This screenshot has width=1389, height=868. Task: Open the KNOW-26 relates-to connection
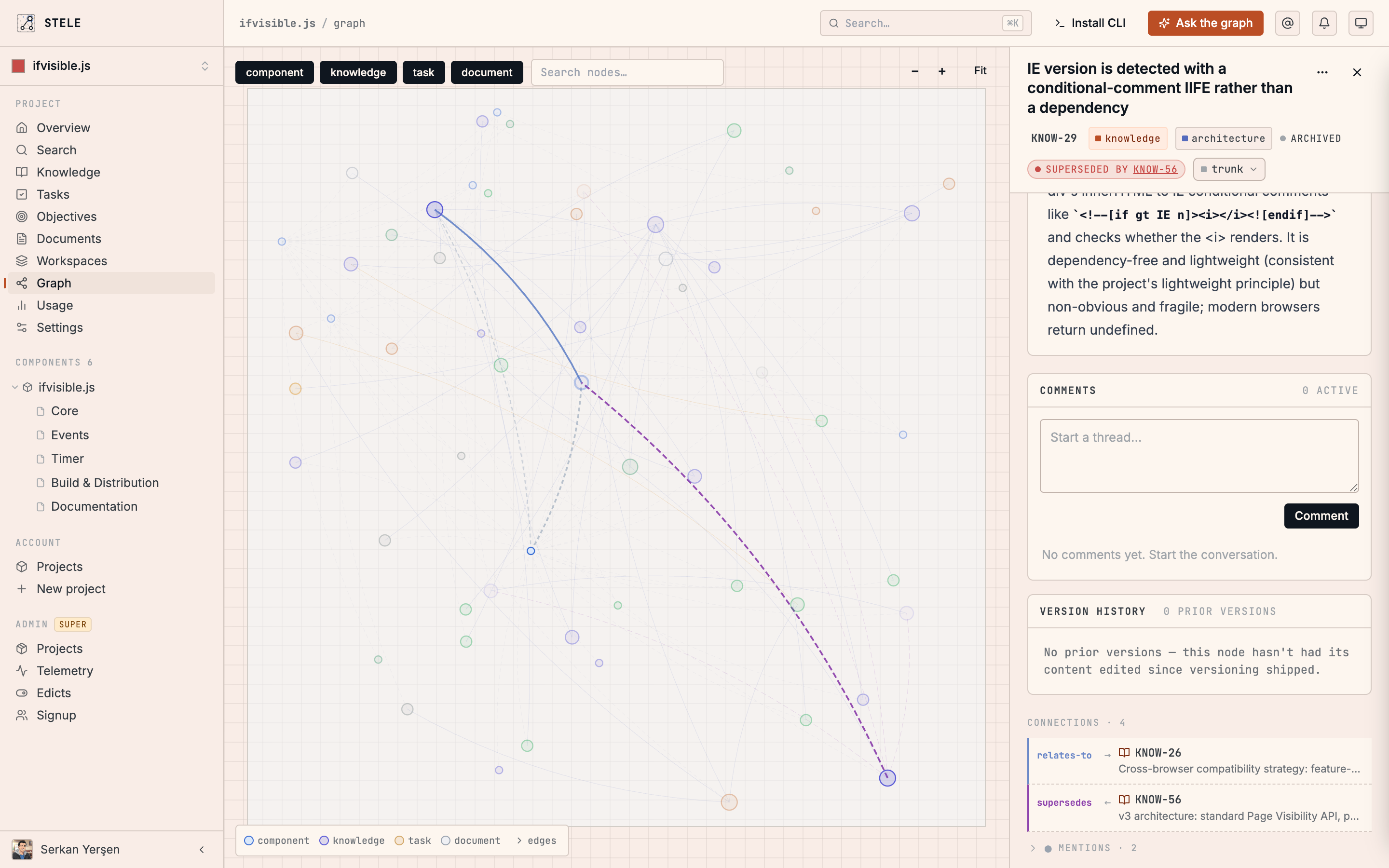(1199, 760)
